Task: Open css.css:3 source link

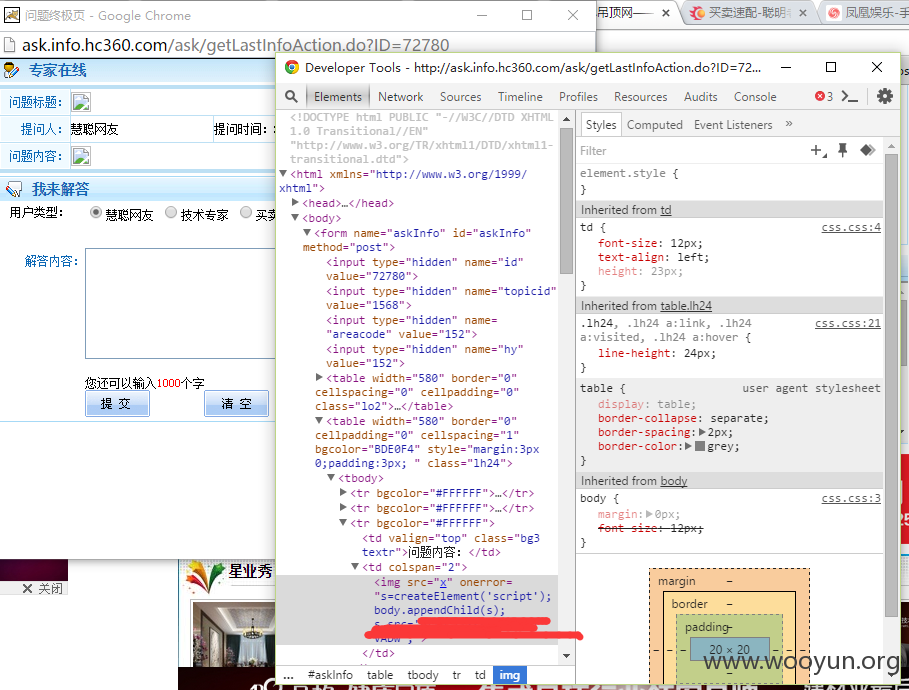Action: point(851,498)
